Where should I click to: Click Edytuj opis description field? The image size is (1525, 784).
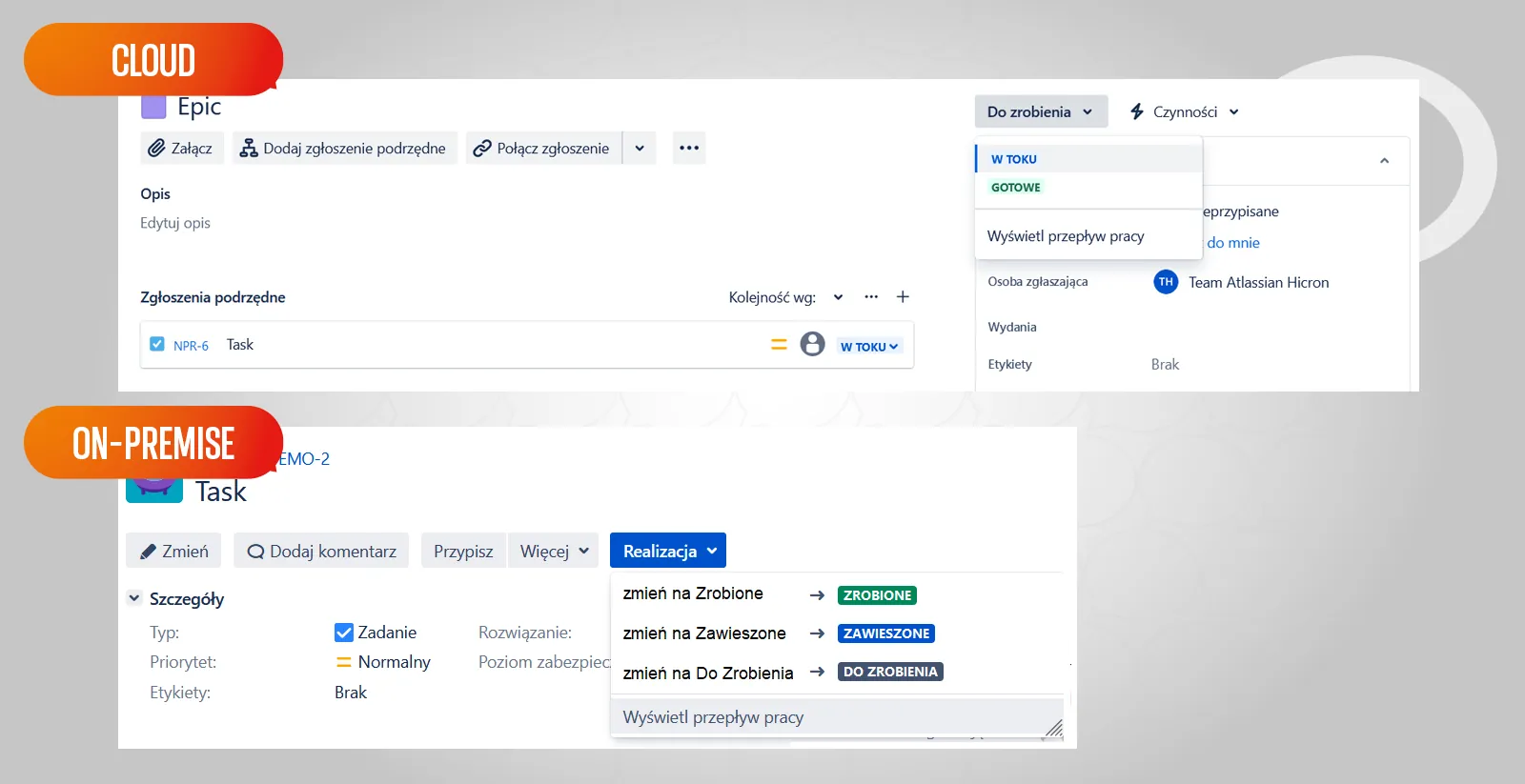tap(175, 223)
